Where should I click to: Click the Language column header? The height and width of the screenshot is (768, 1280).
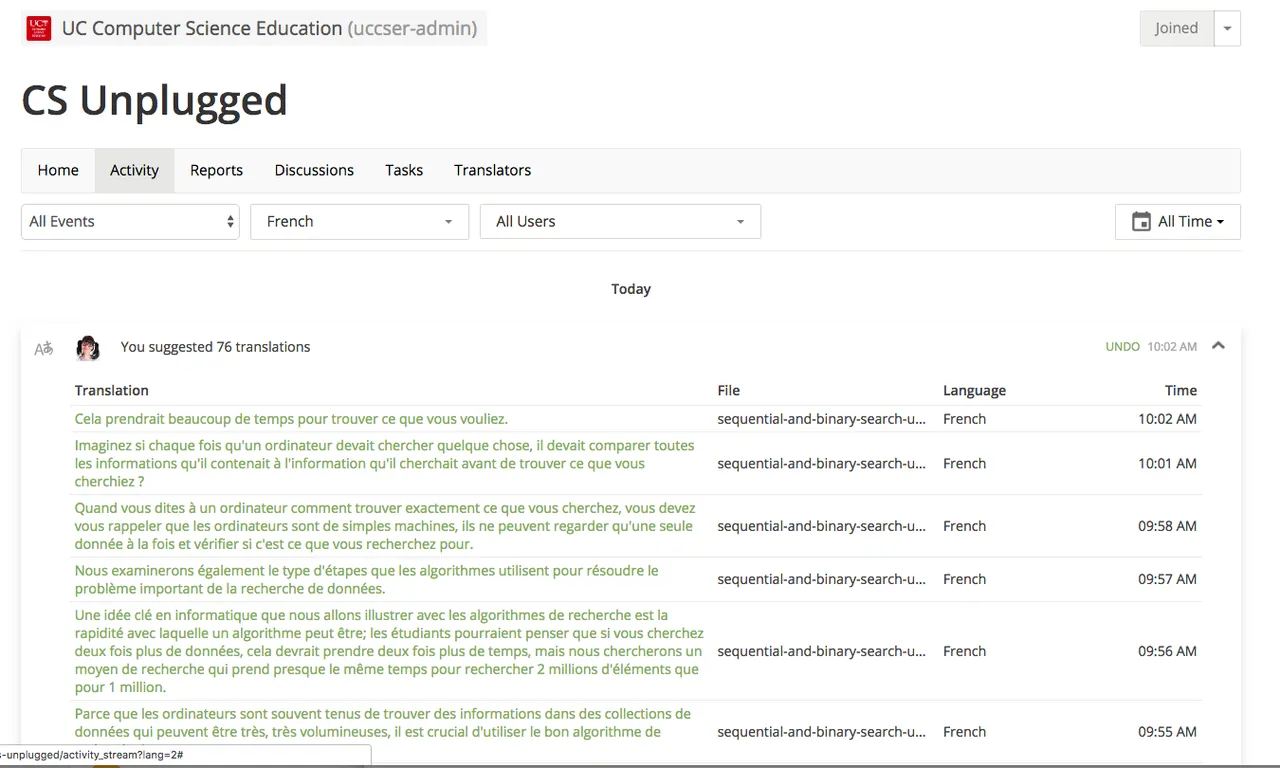tap(974, 391)
